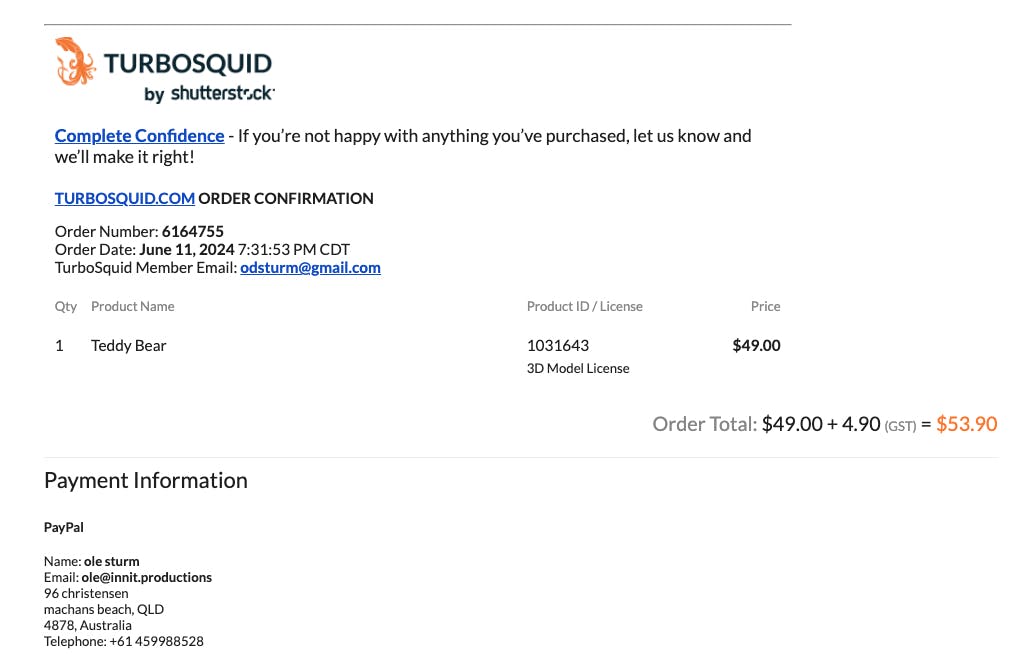Click the odsturm@gmail.com email link

[x=310, y=268]
